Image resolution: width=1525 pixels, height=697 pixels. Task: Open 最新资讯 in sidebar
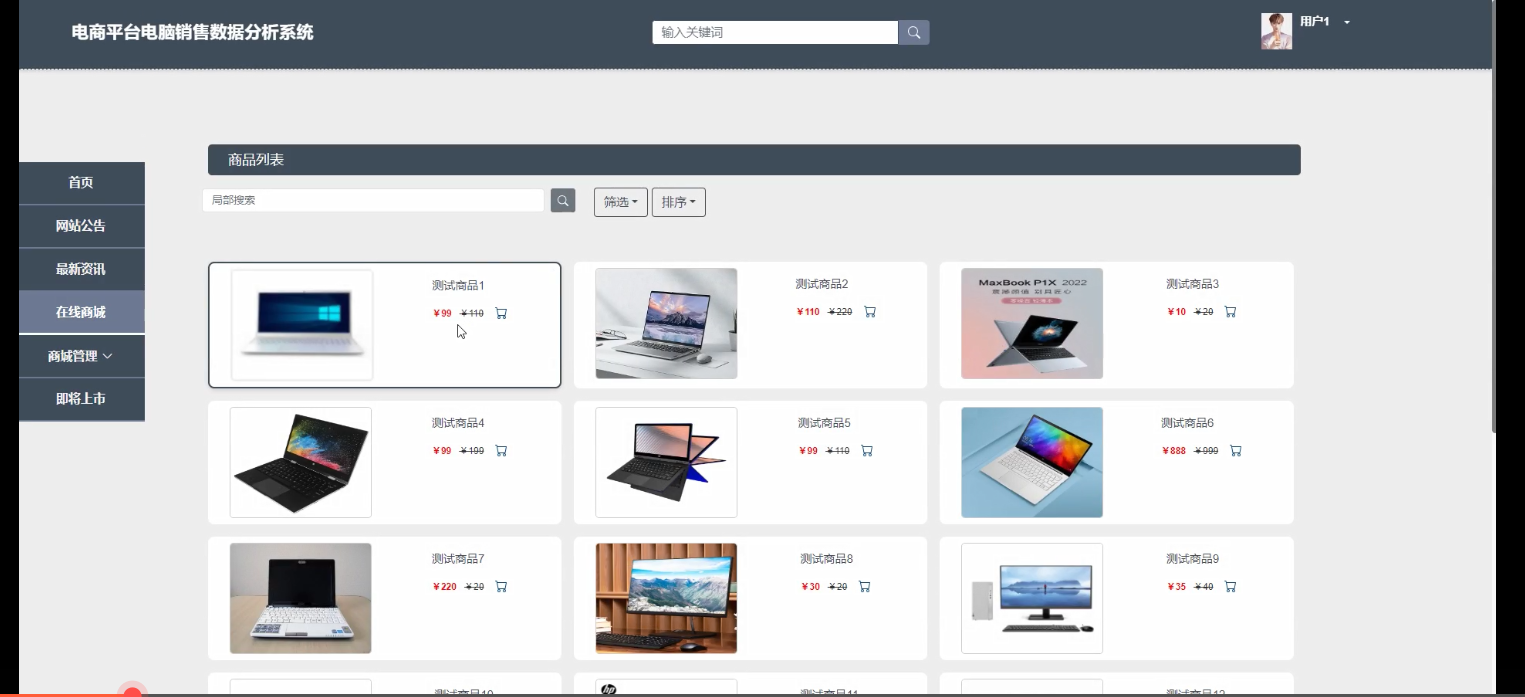click(81, 269)
